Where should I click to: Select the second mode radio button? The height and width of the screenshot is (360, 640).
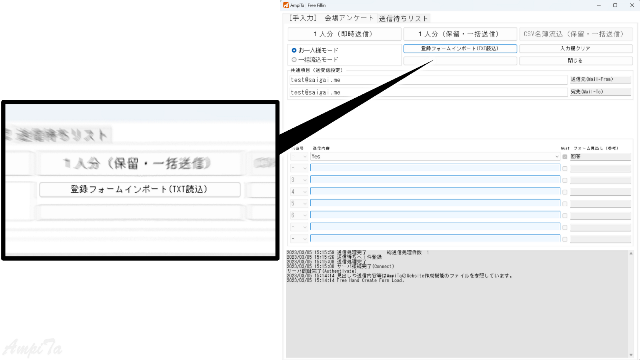pyautogui.click(x=294, y=60)
